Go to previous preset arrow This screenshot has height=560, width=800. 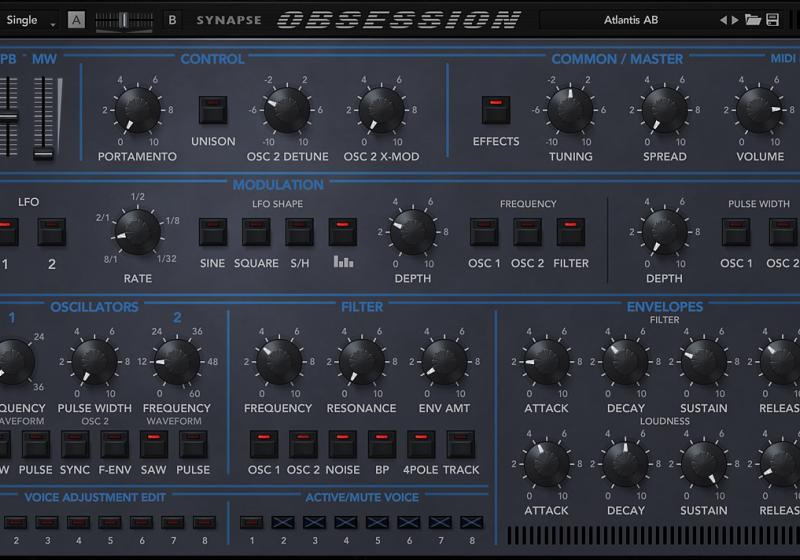723,20
